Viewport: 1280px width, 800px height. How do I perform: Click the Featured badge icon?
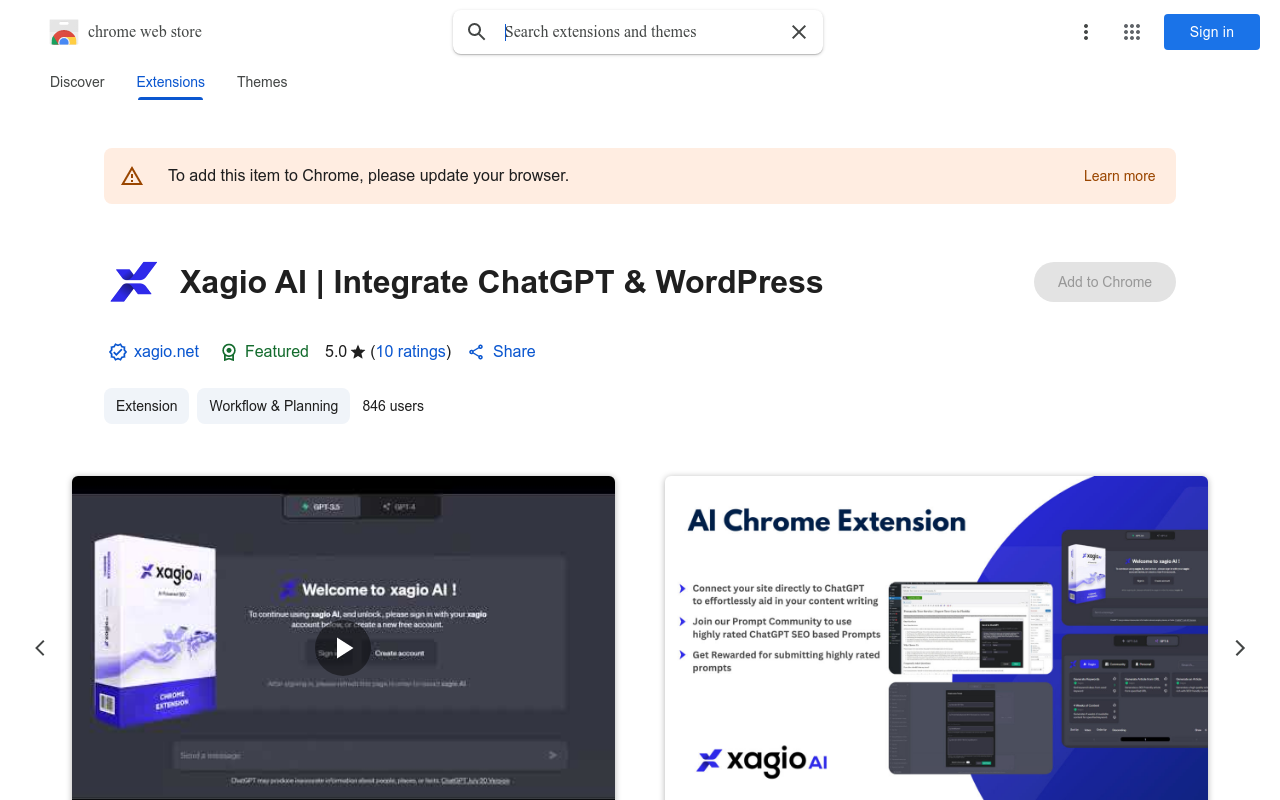[229, 352]
